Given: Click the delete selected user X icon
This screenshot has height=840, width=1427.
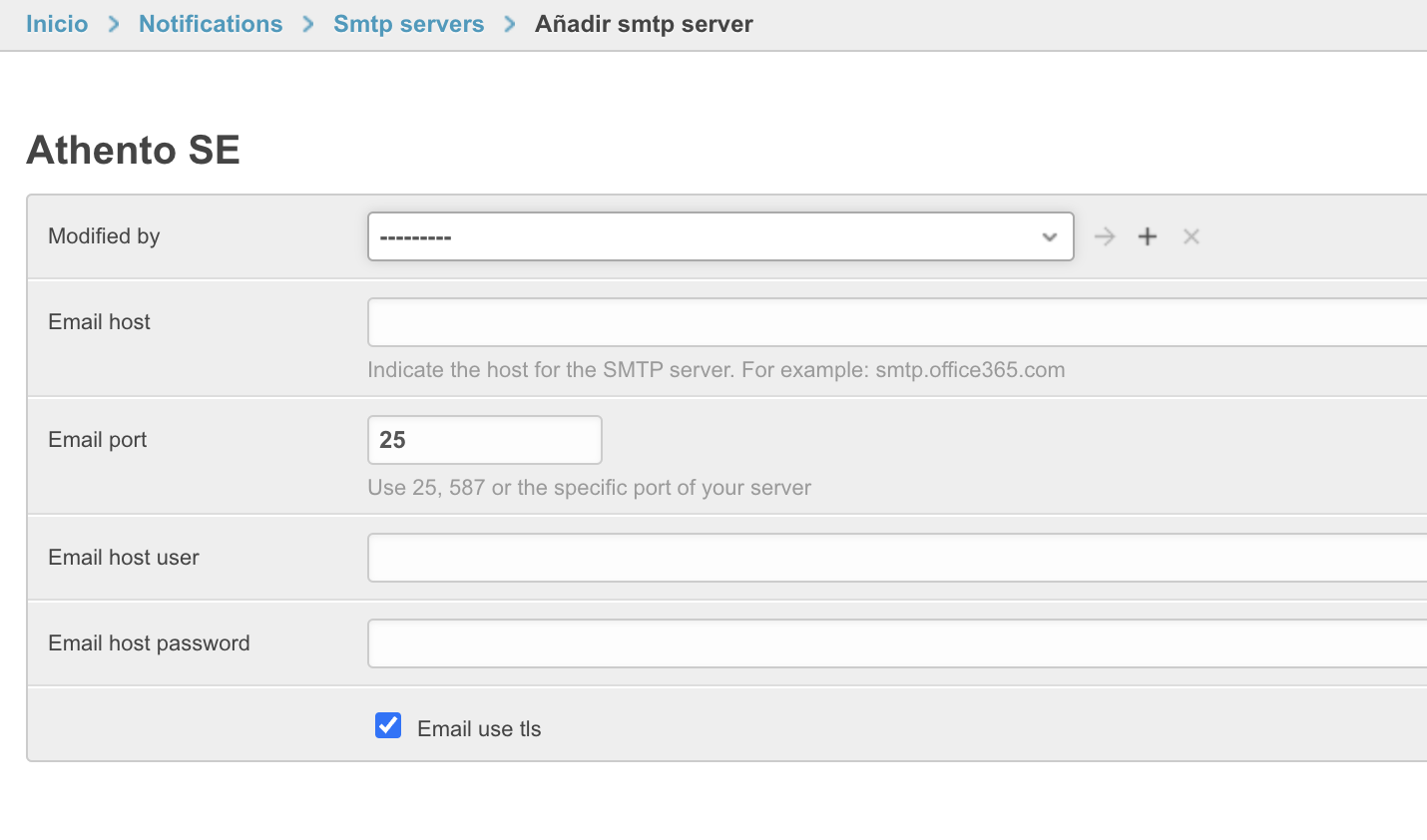Looking at the screenshot, I should pyautogui.click(x=1190, y=236).
